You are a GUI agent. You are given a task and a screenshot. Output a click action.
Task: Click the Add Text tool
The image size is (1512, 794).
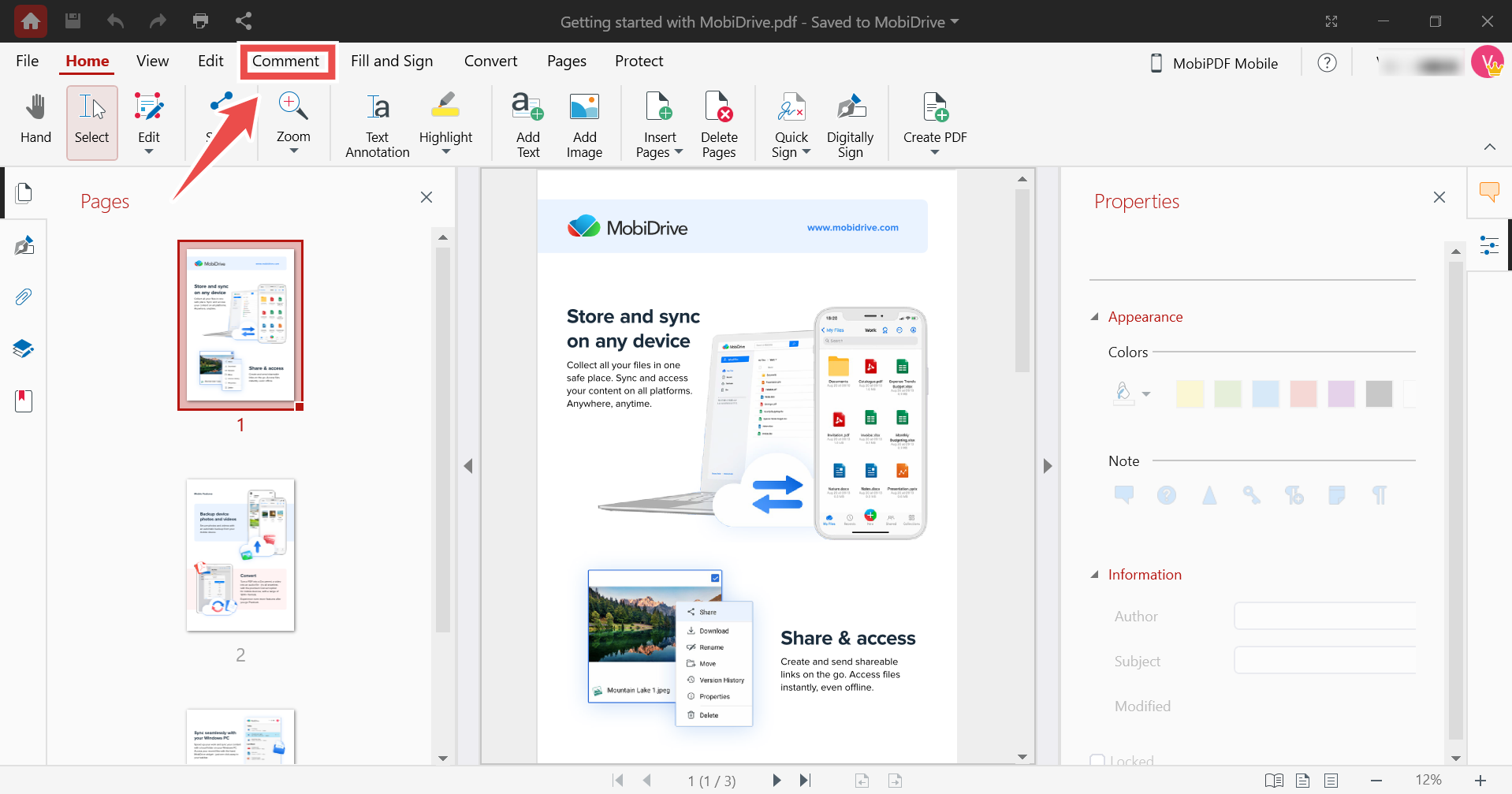(x=528, y=125)
